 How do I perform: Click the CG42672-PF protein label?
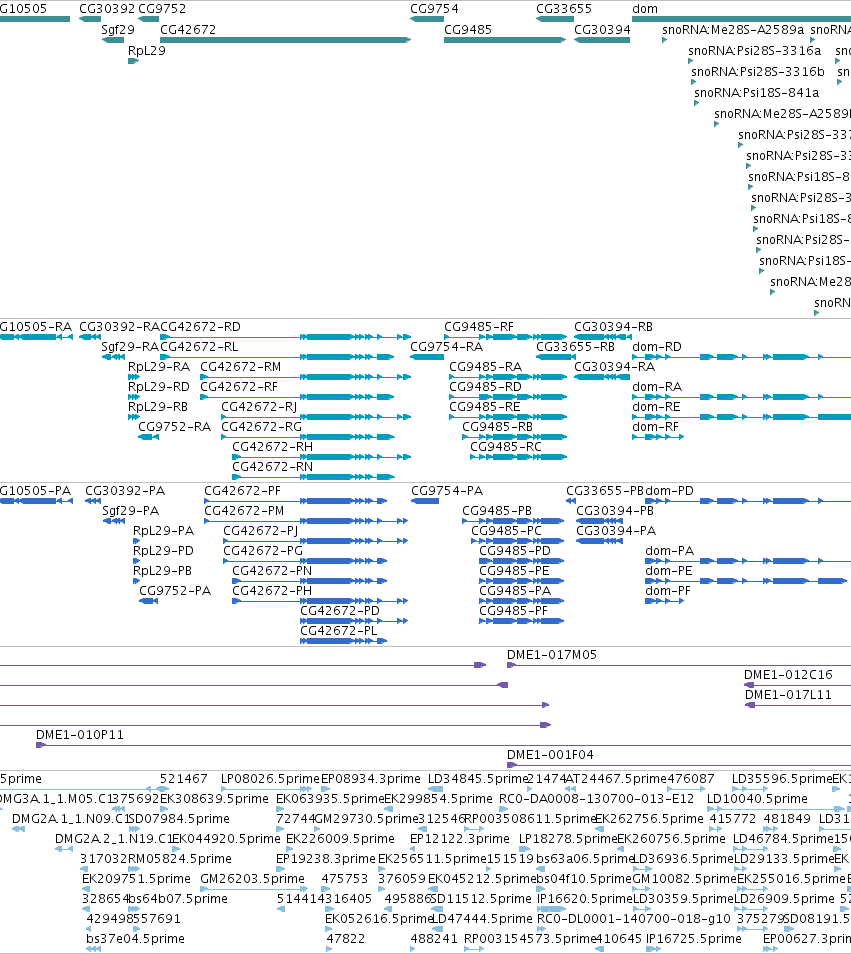[242, 491]
